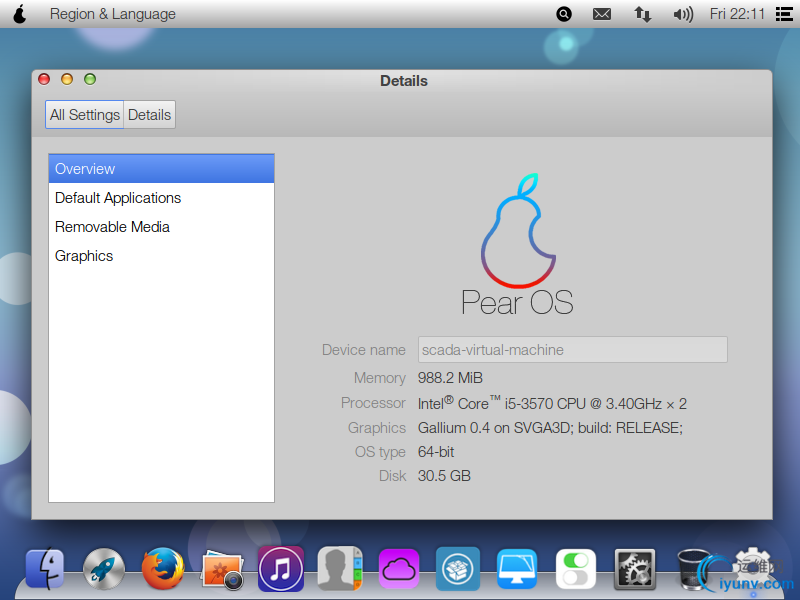800x600 pixels.
Task: Select Graphics in the sidebar list
Action: [161, 256]
